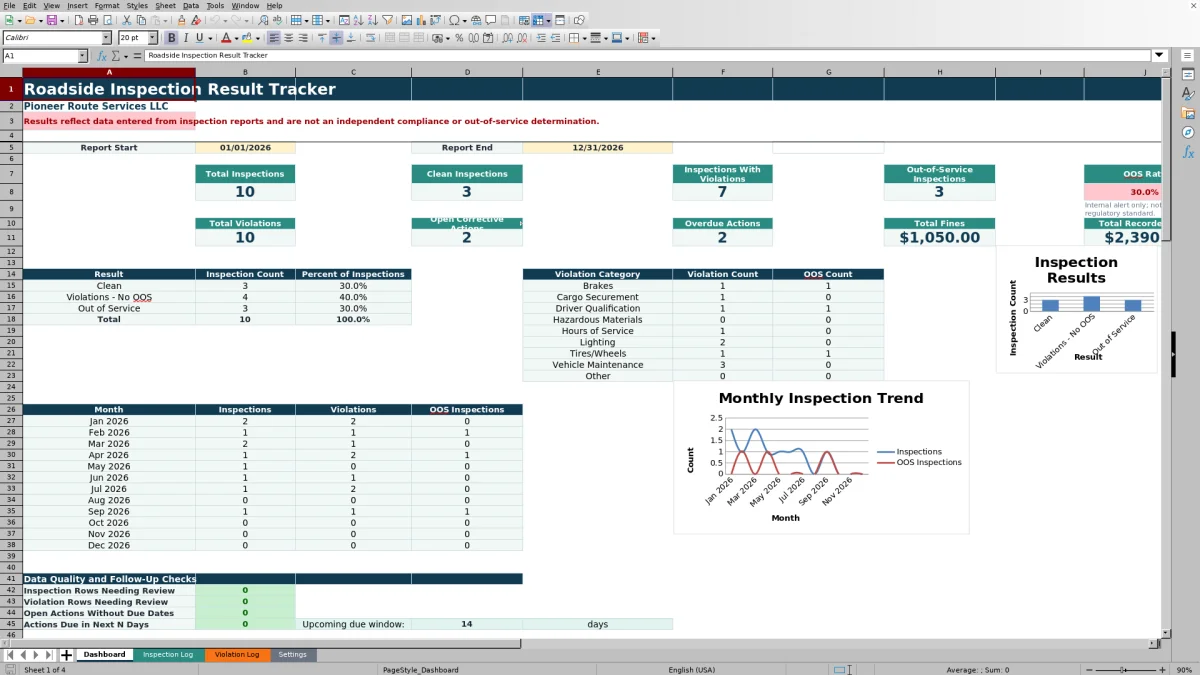Save the document using the Save icon
Image resolution: width=1200 pixels, height=675 pixels.
click(50, 20)
